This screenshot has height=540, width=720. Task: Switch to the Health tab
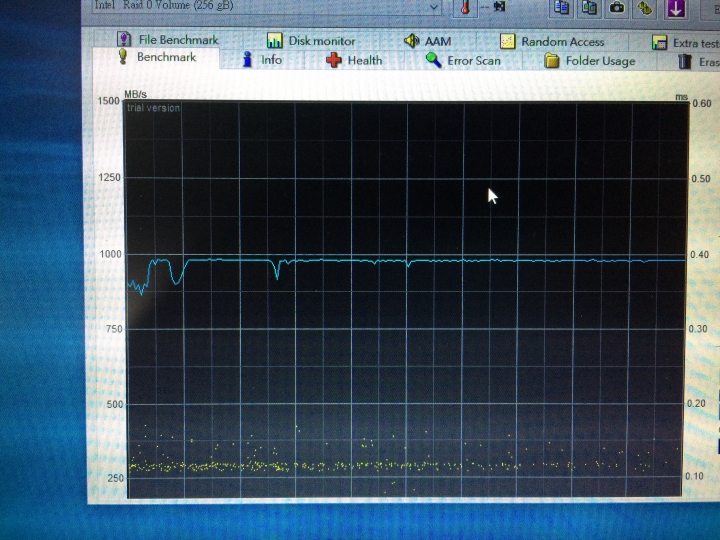(354, 60)
